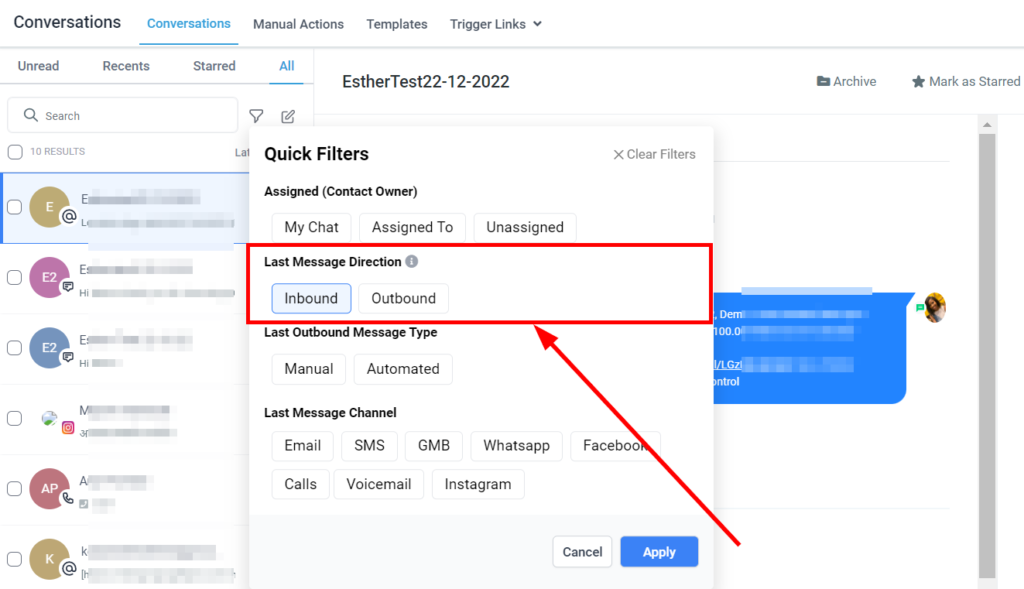
Task: Filter by Email channel
Action: (x=302, y=445)
